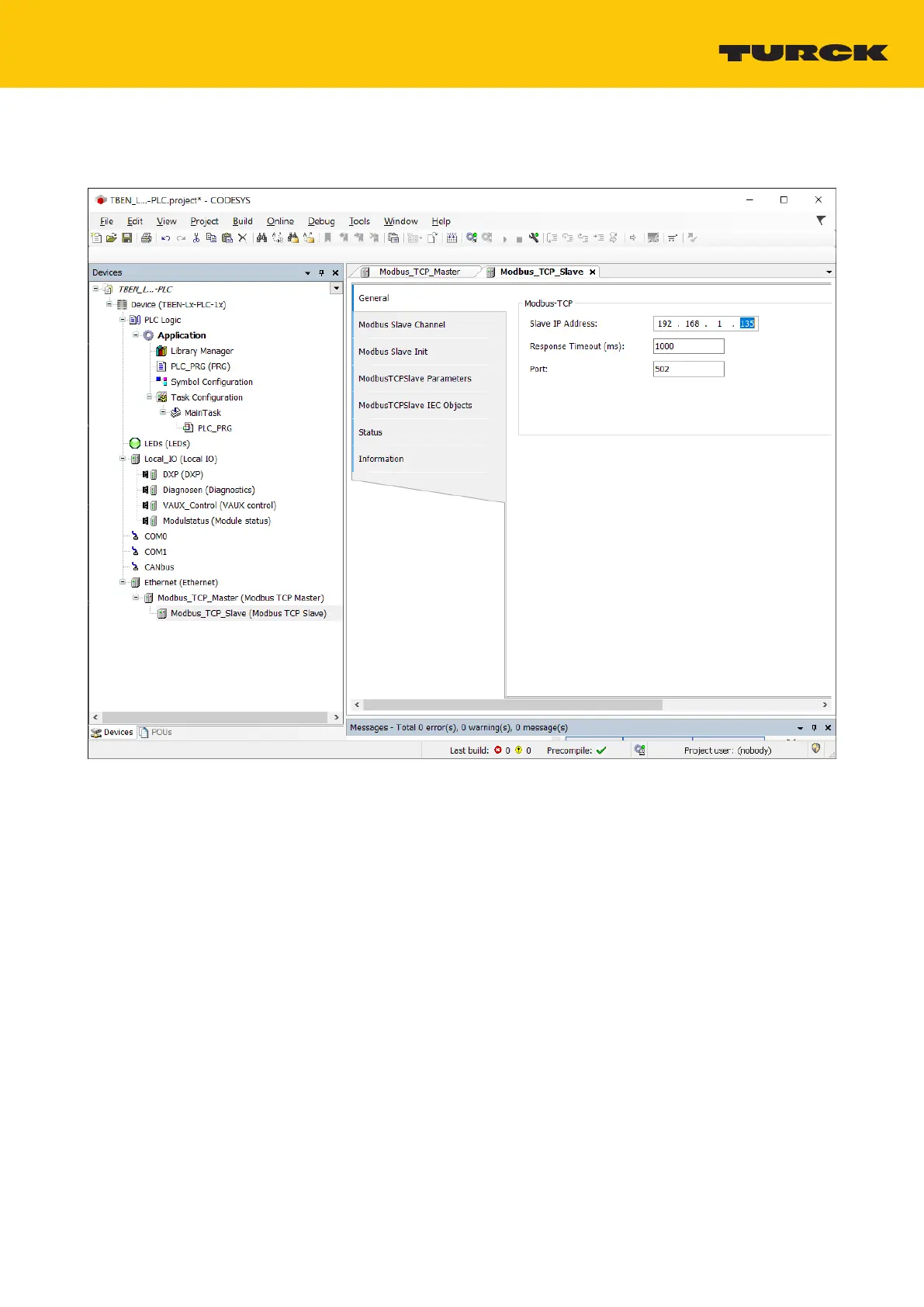This screenshot has height=1307, width=924.
Task: Collapse the Local_IO node
Action: (x=123, y=459)
